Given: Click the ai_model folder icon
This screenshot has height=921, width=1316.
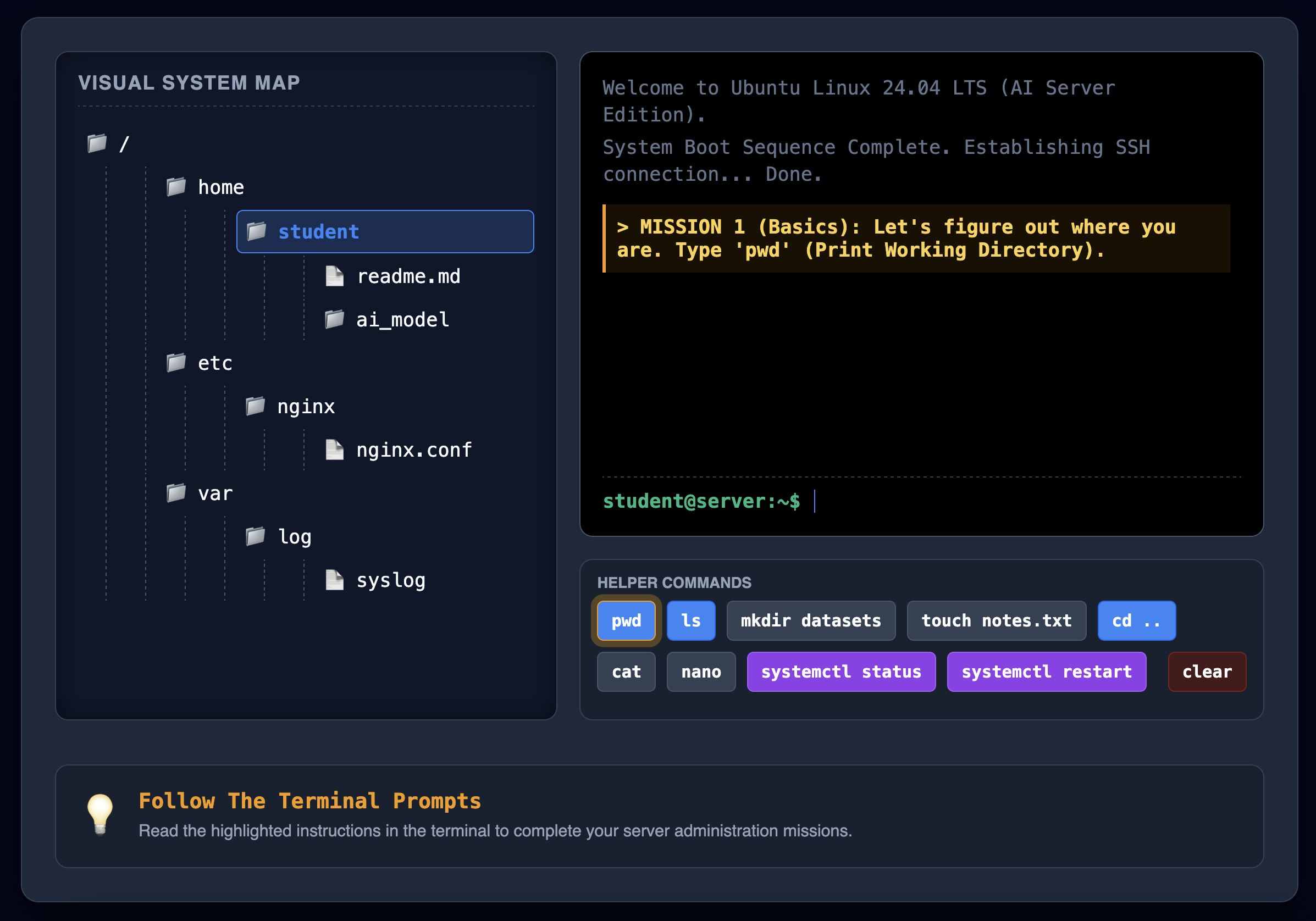Looking at the screenshot, I should pyautogui.click(x=335, y=319).
